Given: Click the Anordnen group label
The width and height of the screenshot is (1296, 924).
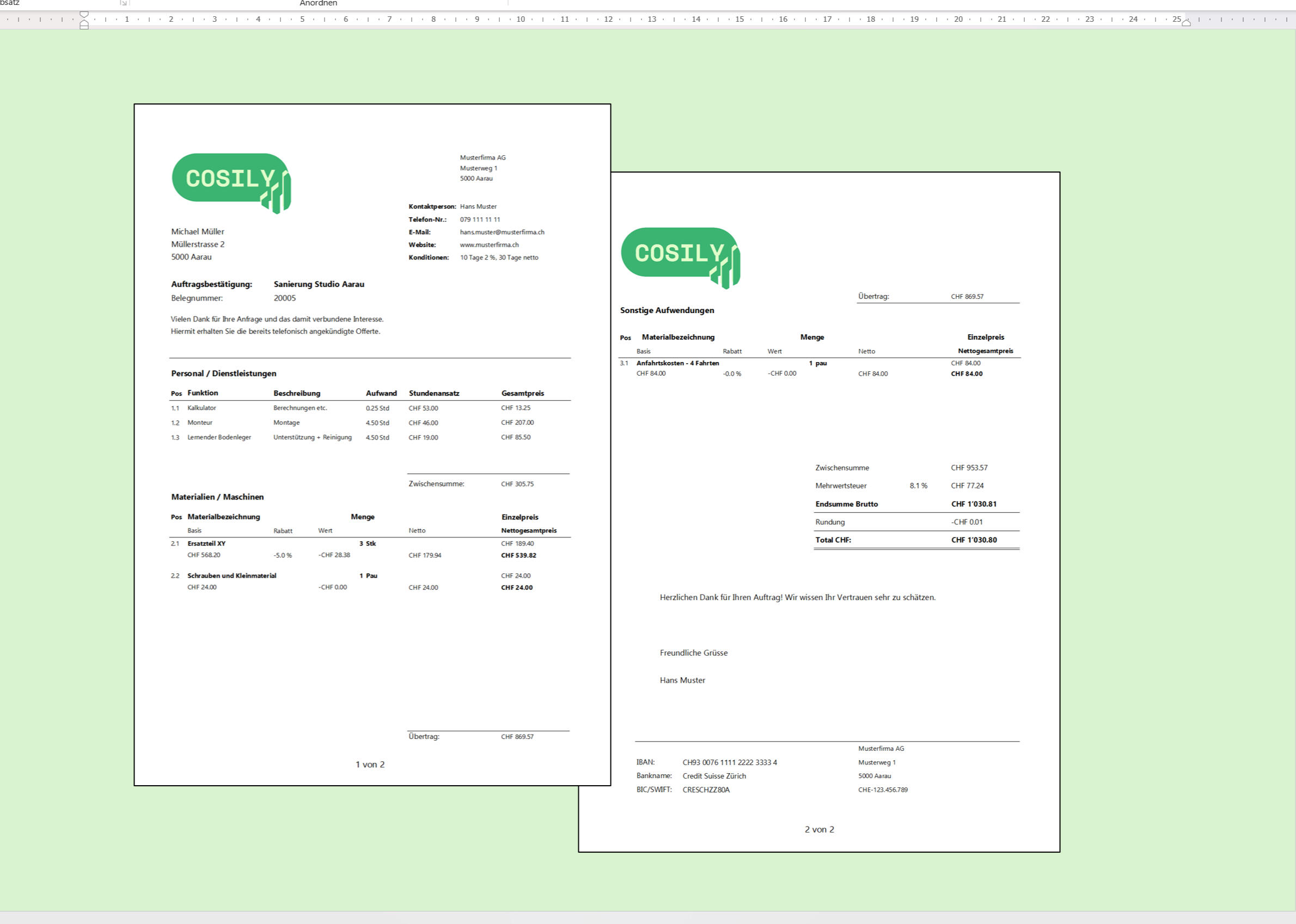Looking at the screenshot, I should [x=318, y=3].
